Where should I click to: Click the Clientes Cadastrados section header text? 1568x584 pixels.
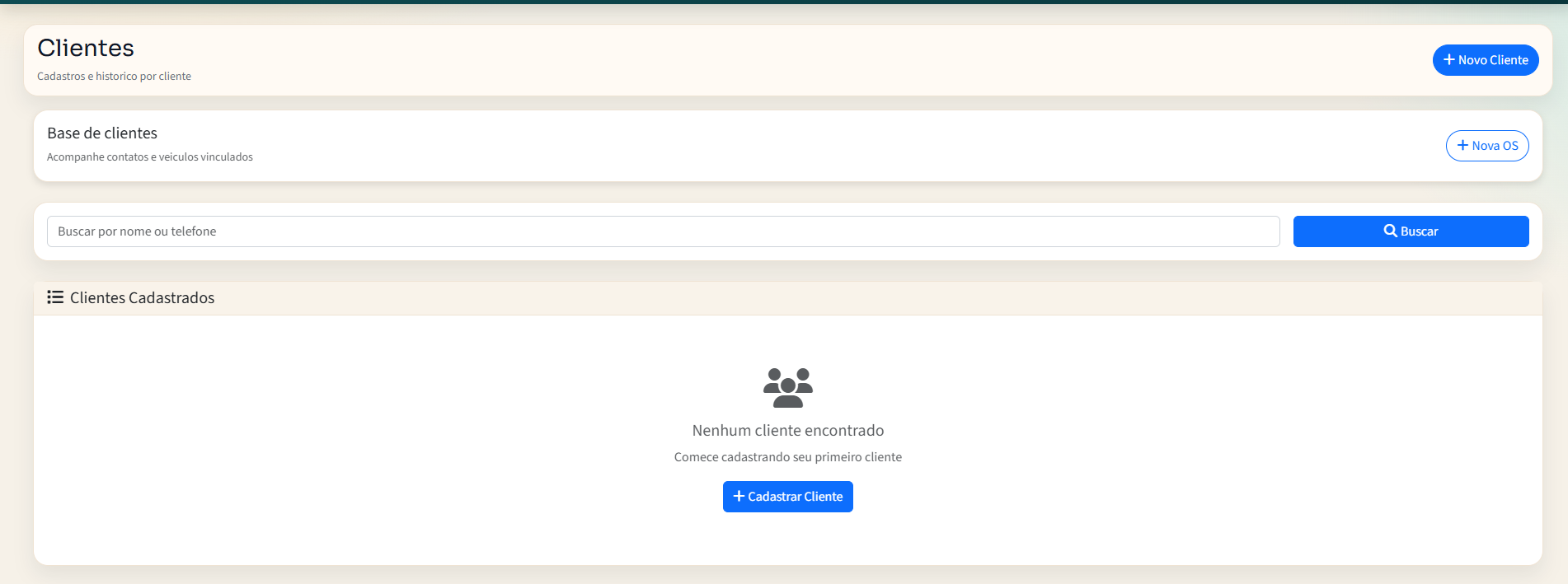142,298
